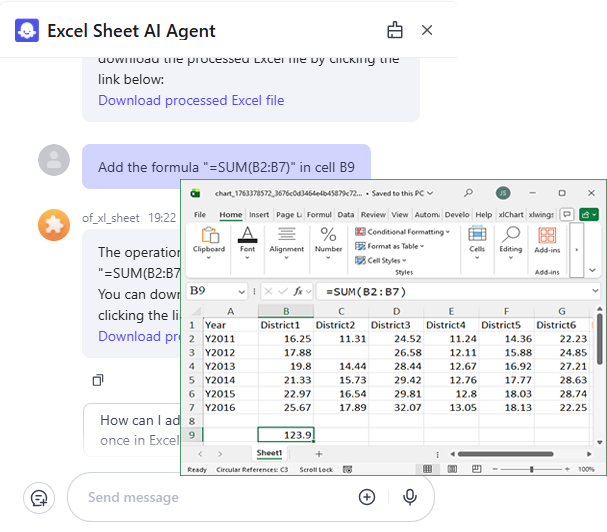The height and width of the screenshot is (532, 607).
Task: Click the orange of_xl_sheet plugin avatar
Action: click(54, 225)
